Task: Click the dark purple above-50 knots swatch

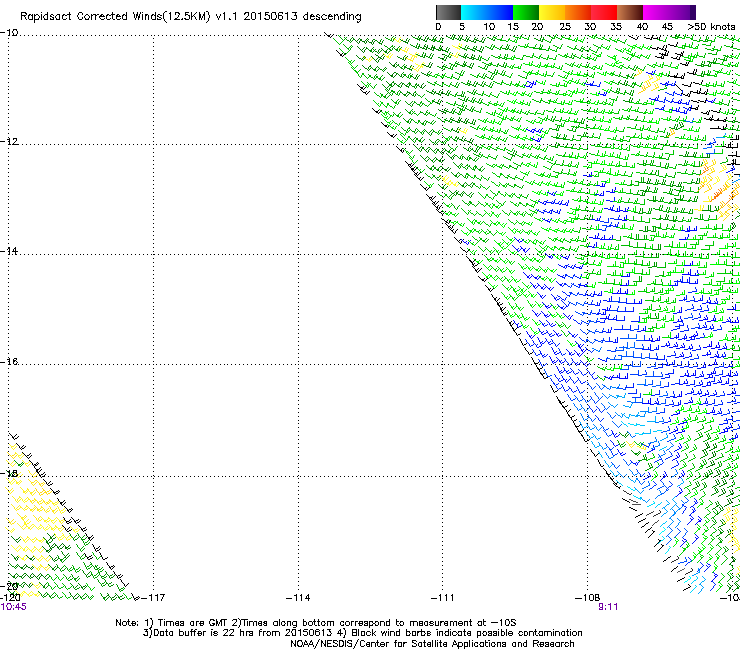Action: click(x=691, y=12)
